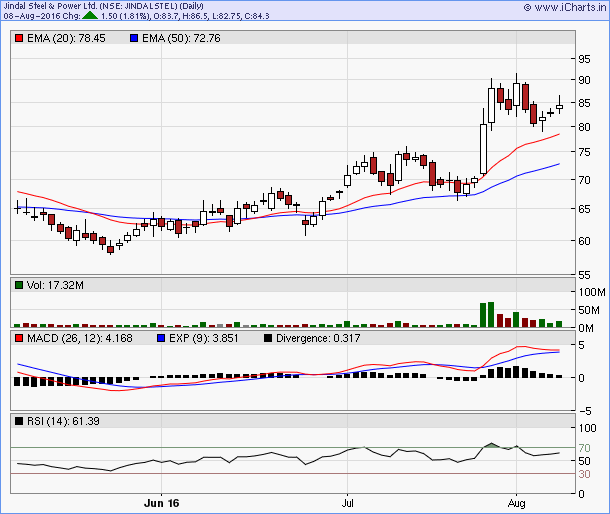
Task: Click the 100M volume axis label
Action: coord(592,292)
